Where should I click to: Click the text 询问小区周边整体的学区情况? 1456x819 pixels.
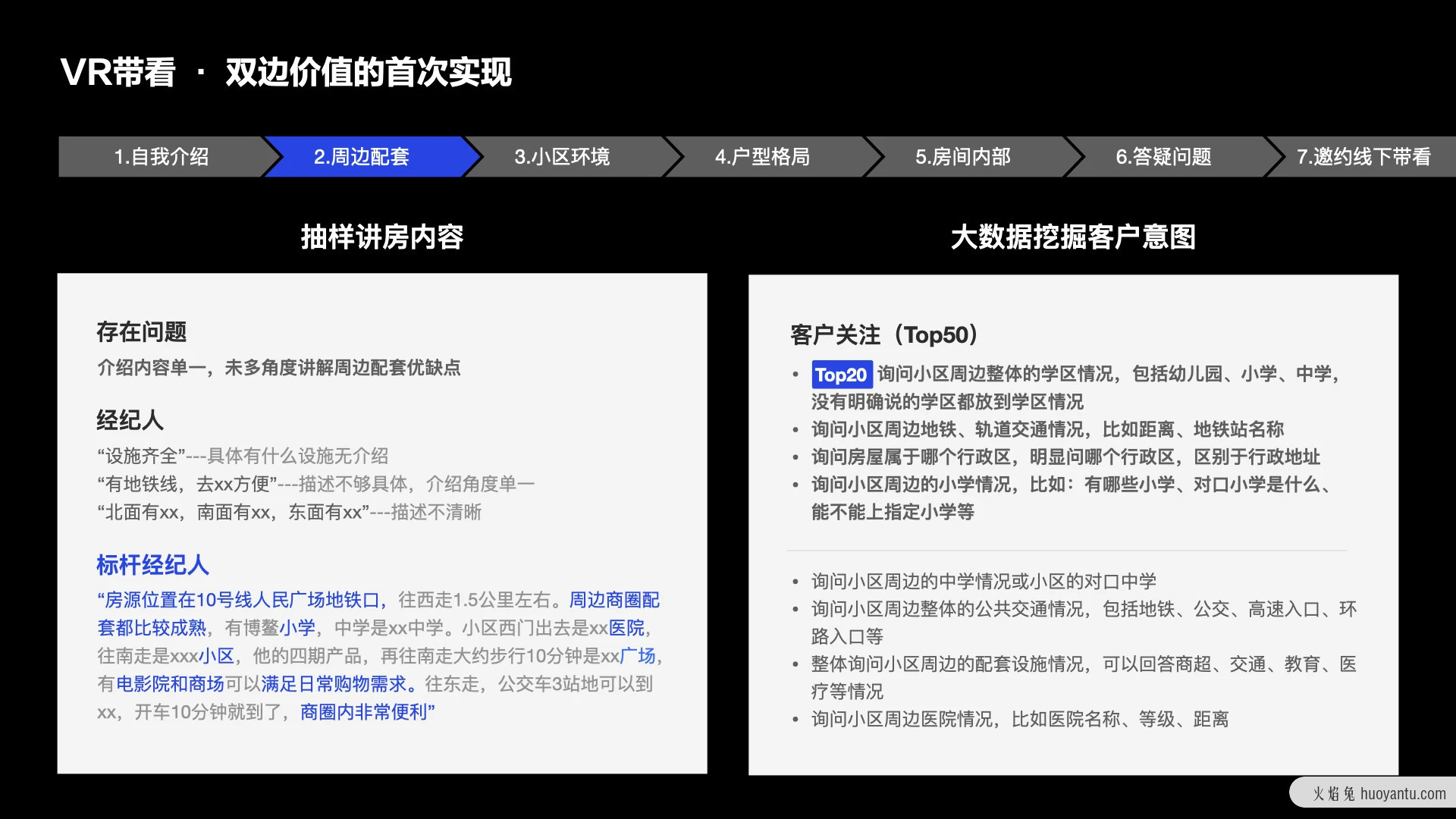click(x=996, y=374)
